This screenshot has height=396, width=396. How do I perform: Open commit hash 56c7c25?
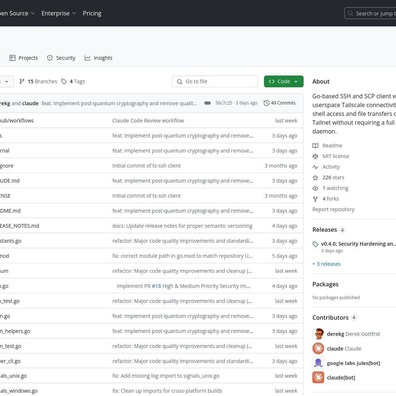[224, 103]
